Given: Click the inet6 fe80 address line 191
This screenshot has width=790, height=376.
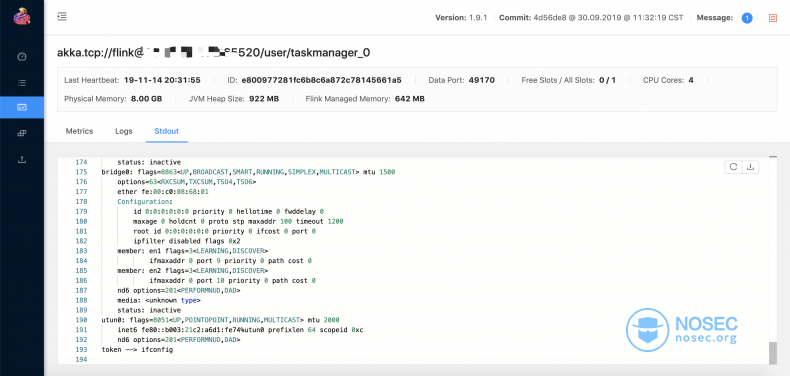Looking at the screenshot, I should [x=240, y=330].
